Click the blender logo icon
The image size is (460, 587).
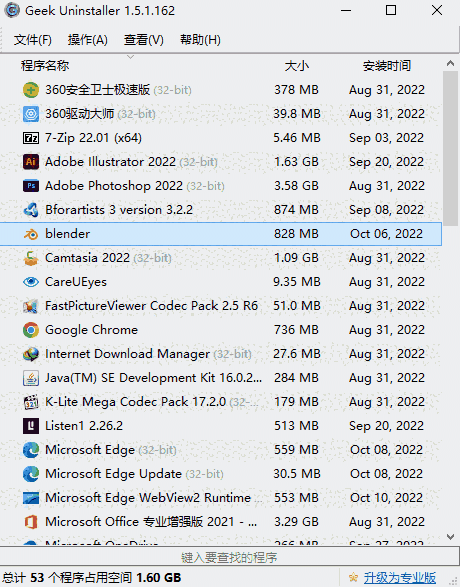click(31, 234)
